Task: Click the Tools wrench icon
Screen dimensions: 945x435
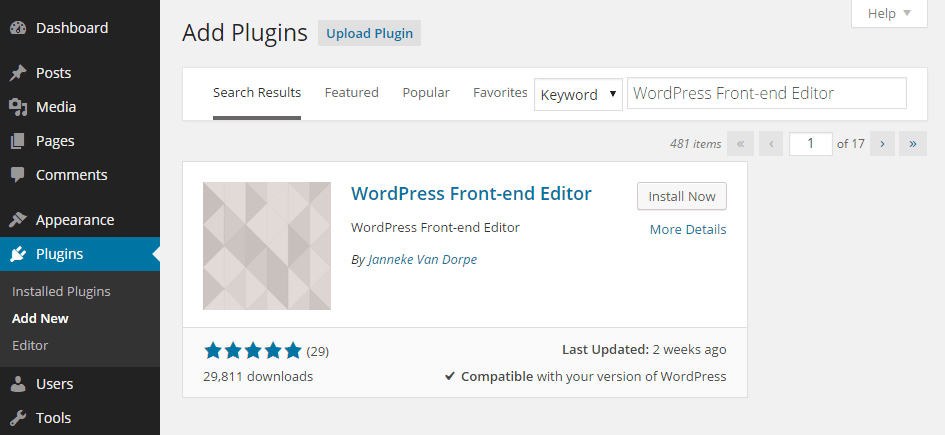Action: [x=18, y=418]
